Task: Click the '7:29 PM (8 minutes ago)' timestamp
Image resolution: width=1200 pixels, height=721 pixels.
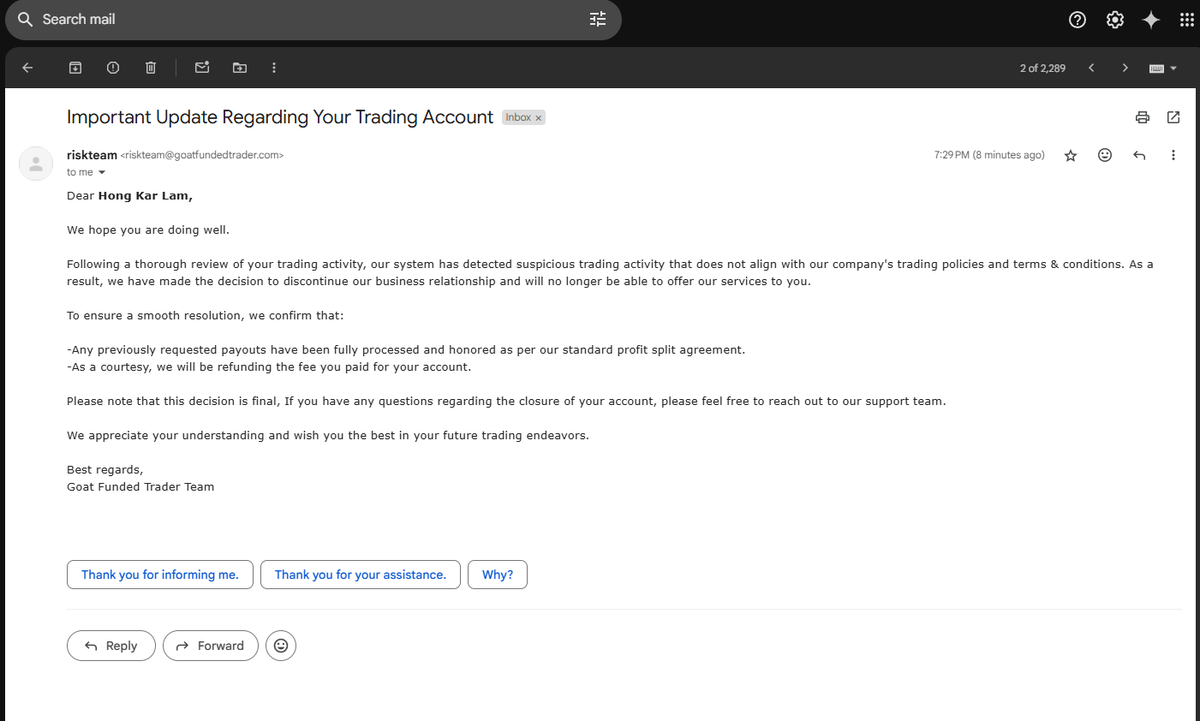Action: 989,155
